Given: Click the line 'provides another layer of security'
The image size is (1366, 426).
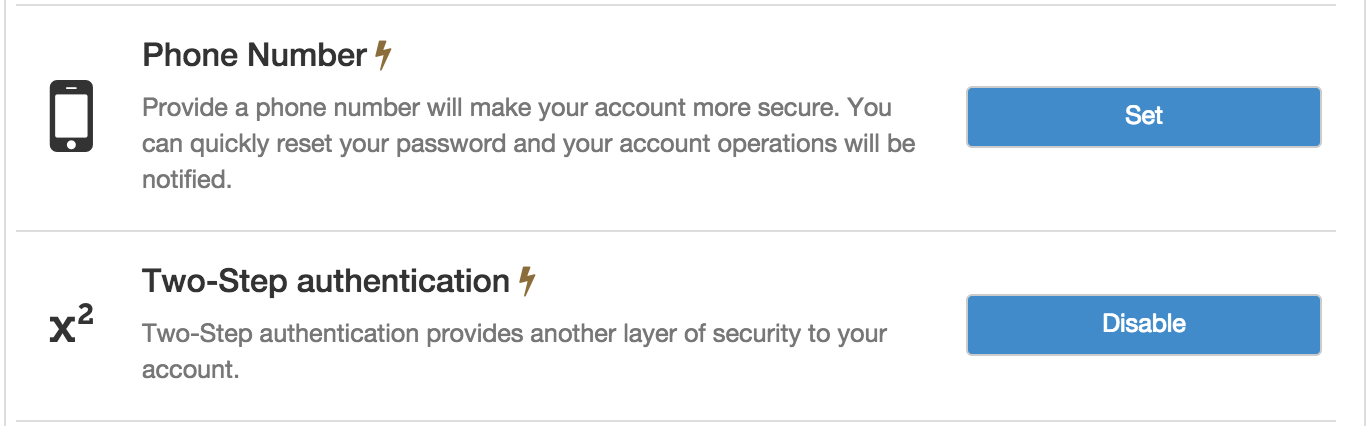Looking at the screenshot, I should tap(514, 333).
